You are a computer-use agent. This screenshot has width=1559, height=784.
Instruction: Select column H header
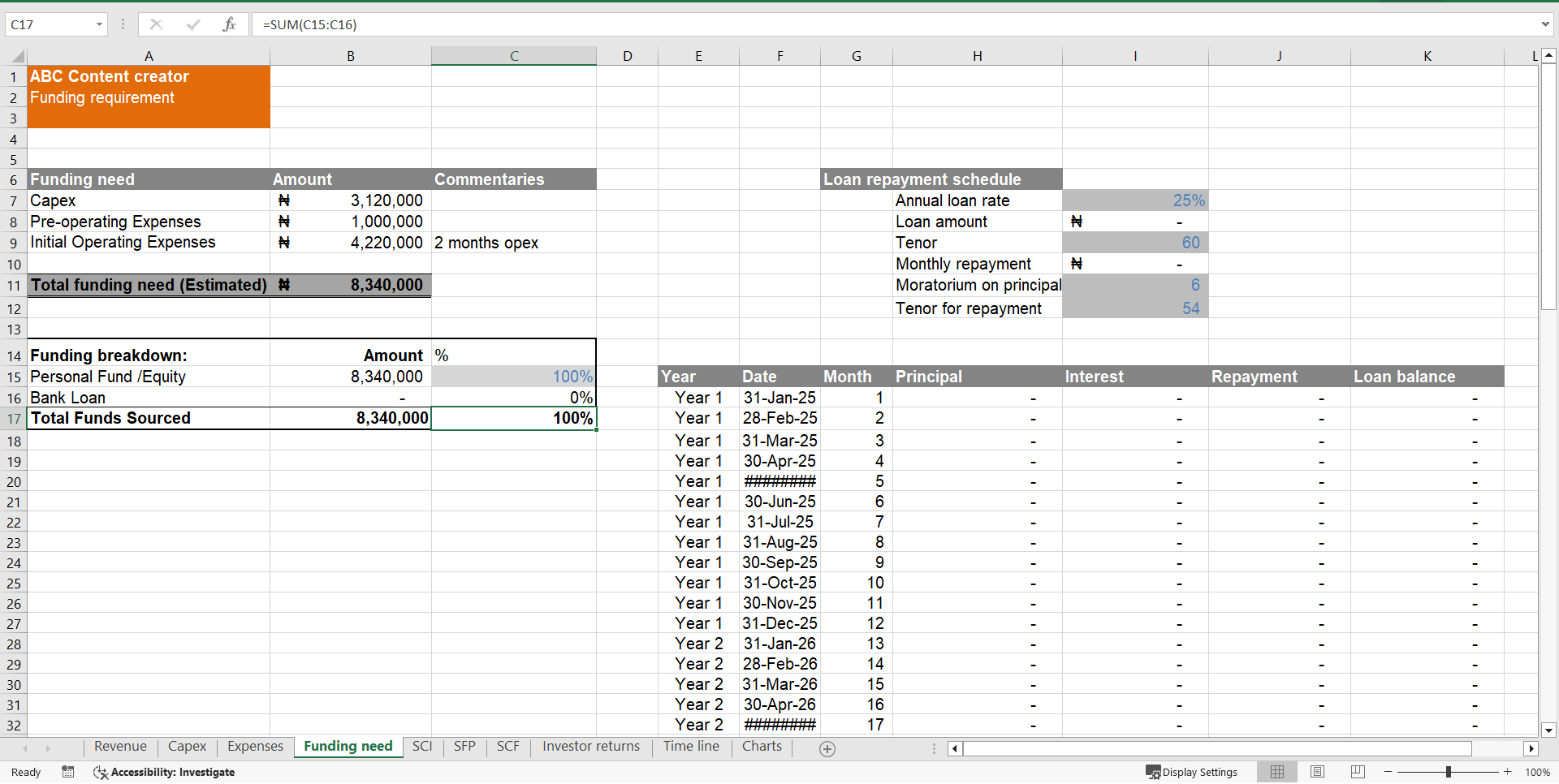point(978,56)
